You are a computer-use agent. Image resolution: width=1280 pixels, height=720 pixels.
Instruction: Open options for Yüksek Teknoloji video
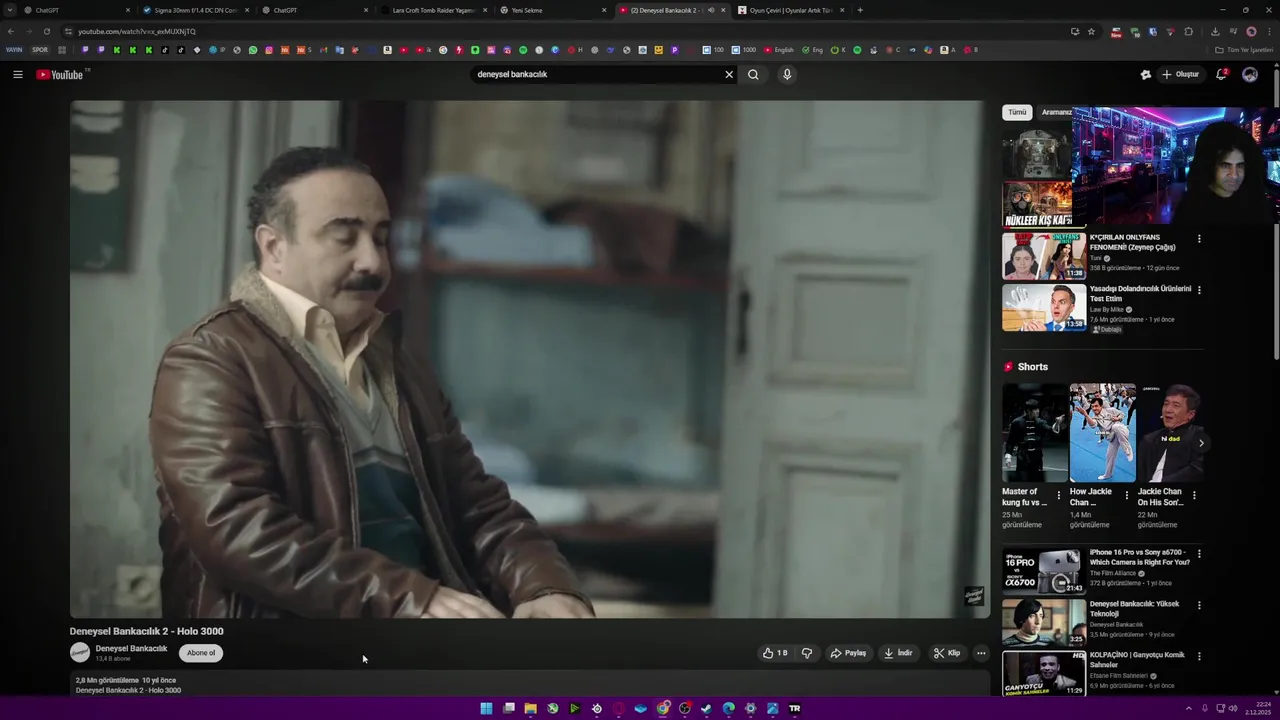[1199, 605]
